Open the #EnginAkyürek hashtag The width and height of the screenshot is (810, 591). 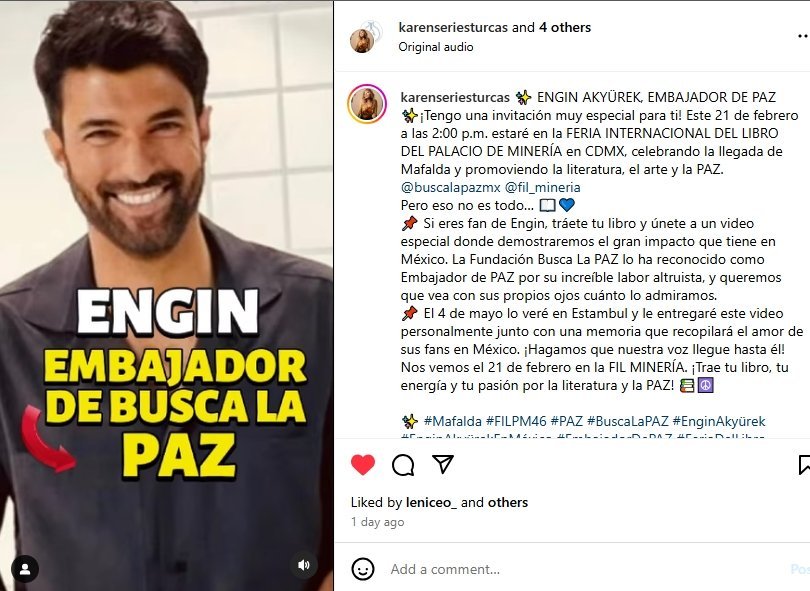(x=719, y=421)
